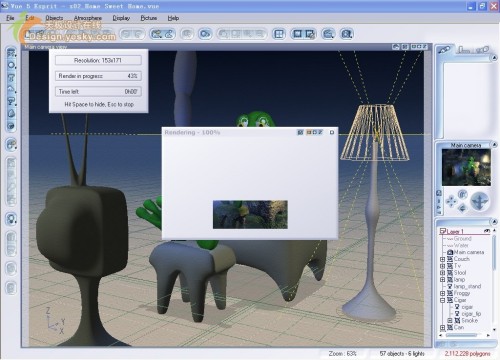Click the sphere primitive tool in left toolbar
This screenshot has width=500, height=360.
pyautogui.click(x=11, y=65)
